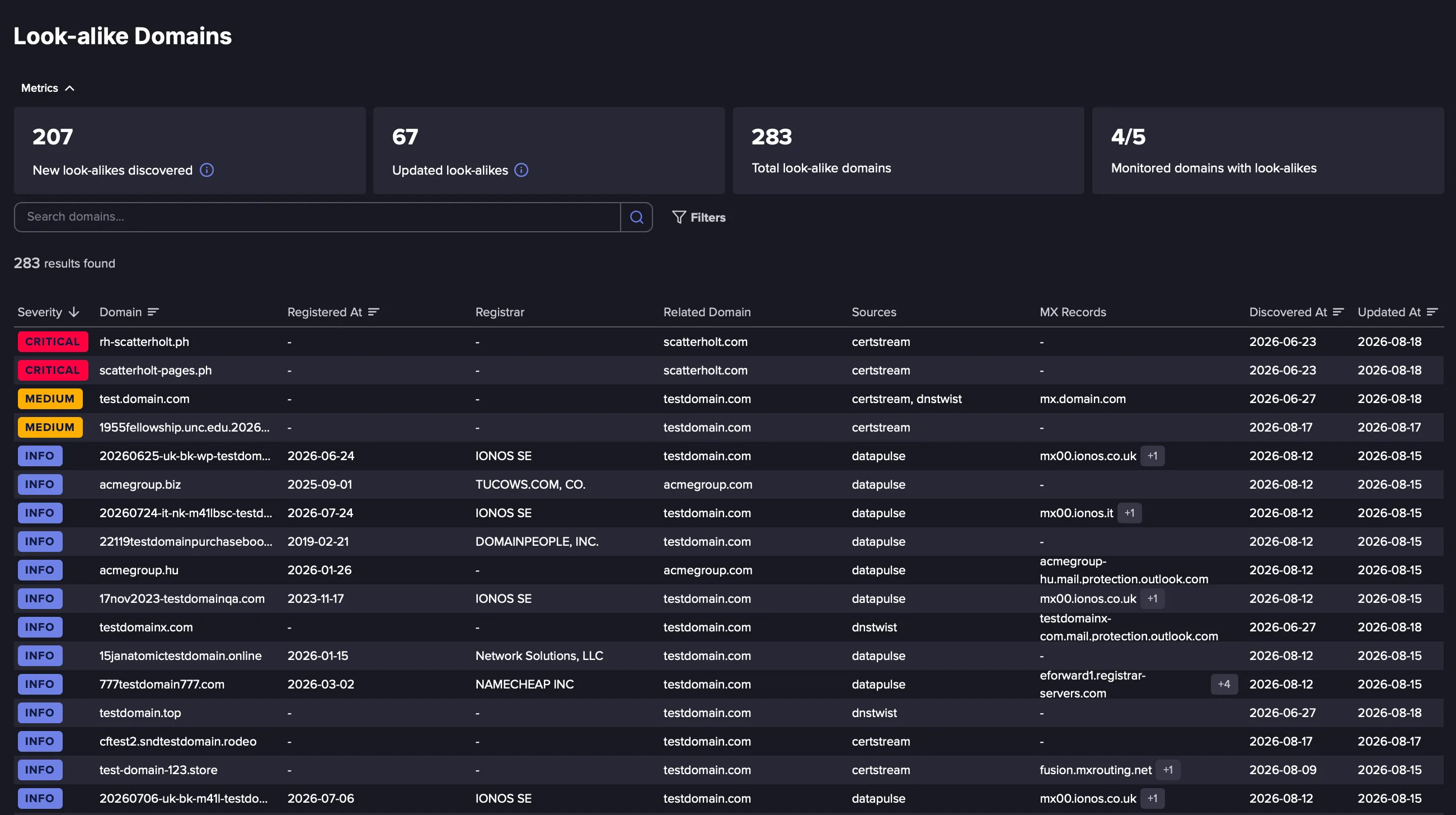Screen dimensions: 1456x815
Task: Click registrar DOMAINPEOPLE, INC.
Action: click(x=537, y=542)
